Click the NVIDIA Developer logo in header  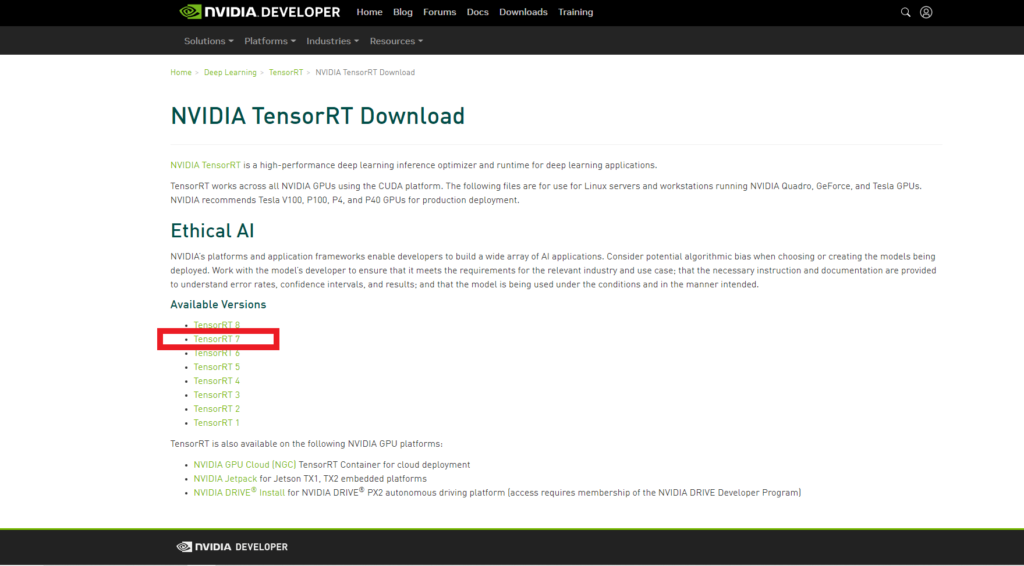pos(260,12)
